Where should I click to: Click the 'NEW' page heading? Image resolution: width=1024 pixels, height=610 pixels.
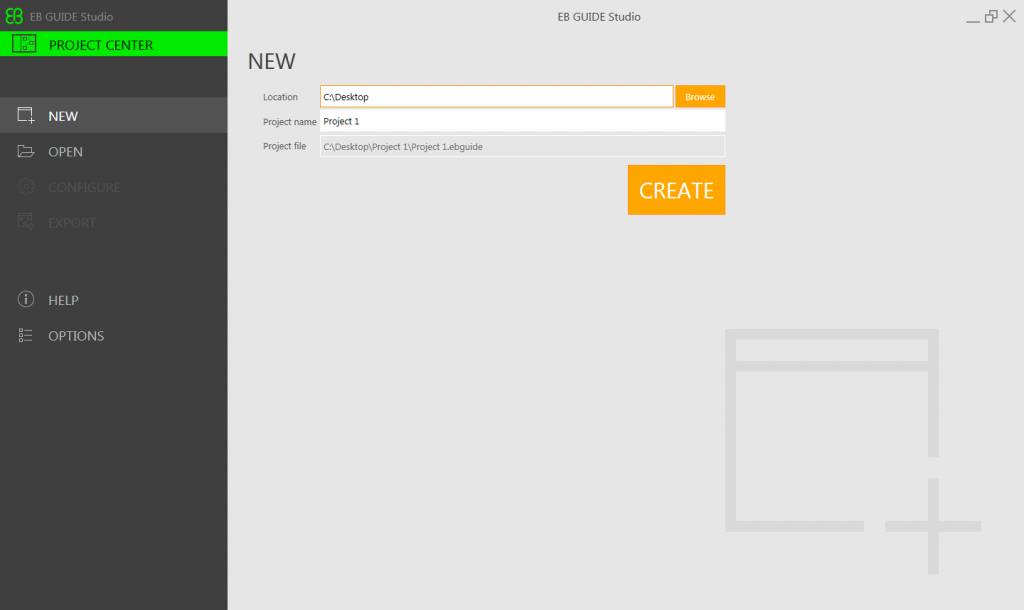click(x=272, y=61)
